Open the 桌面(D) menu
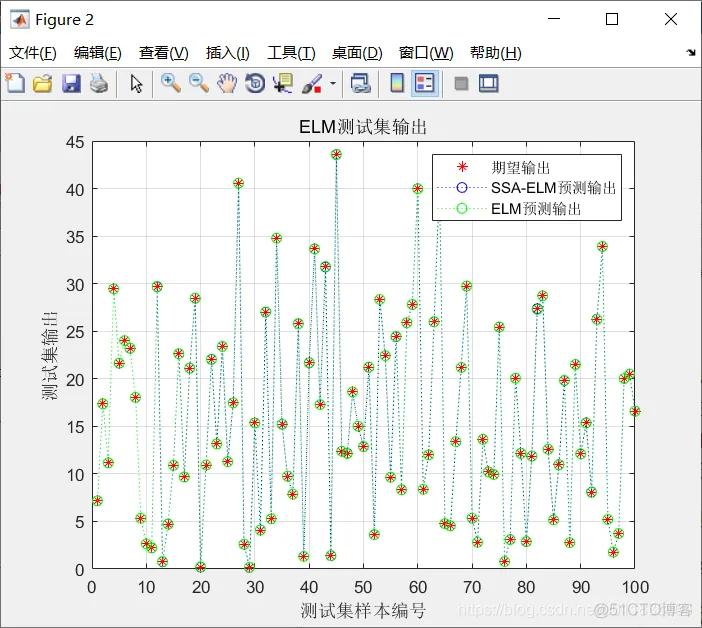702x628 pixels. tap(357, 53)
